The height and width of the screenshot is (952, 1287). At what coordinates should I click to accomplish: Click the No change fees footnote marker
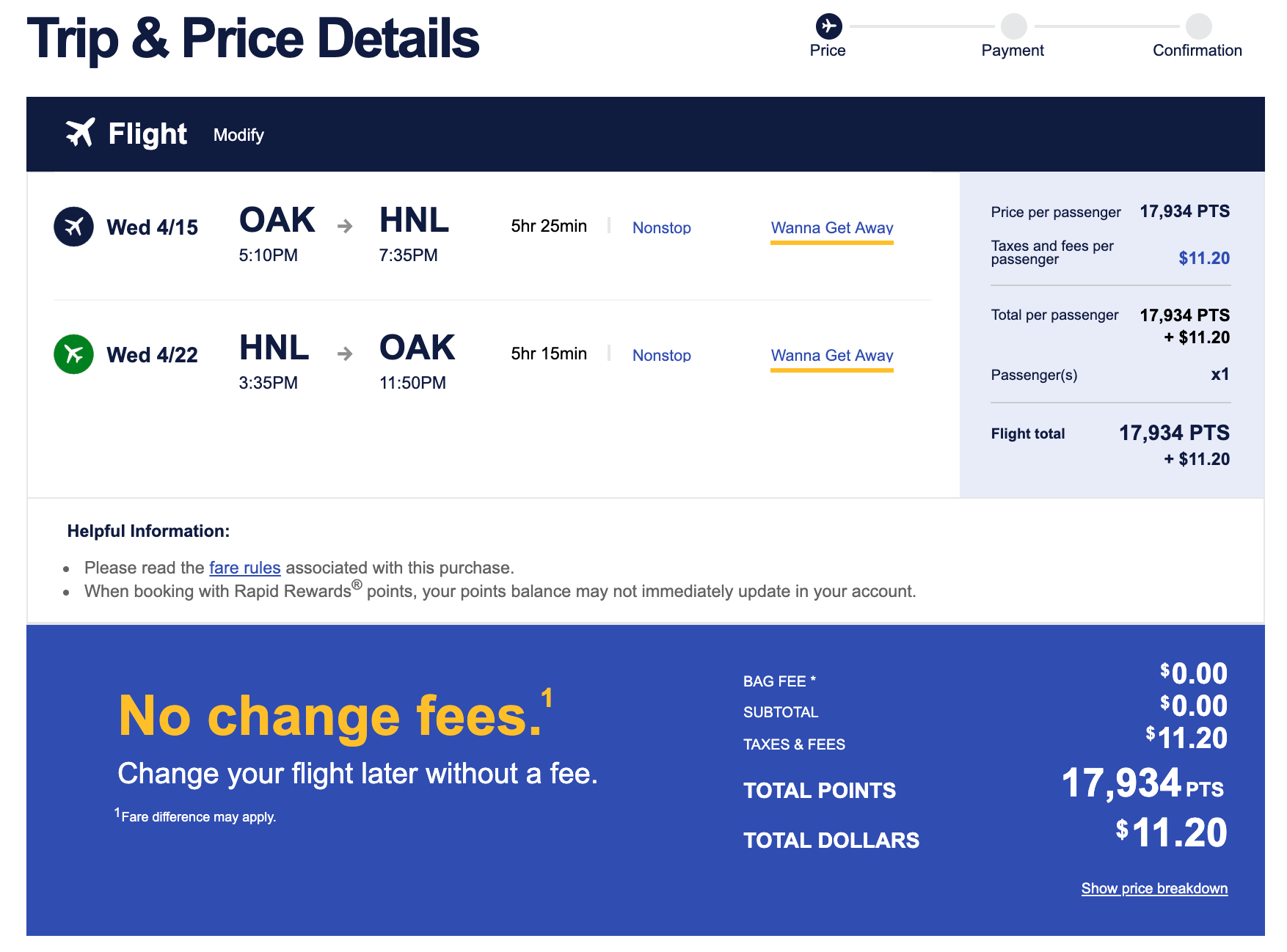[x=547, y=696]
